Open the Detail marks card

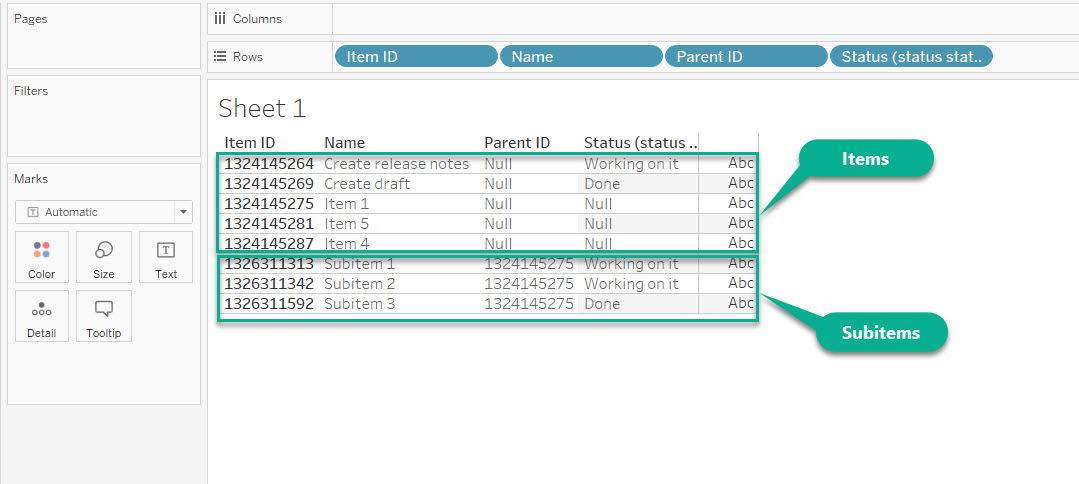tap(42, 316)
